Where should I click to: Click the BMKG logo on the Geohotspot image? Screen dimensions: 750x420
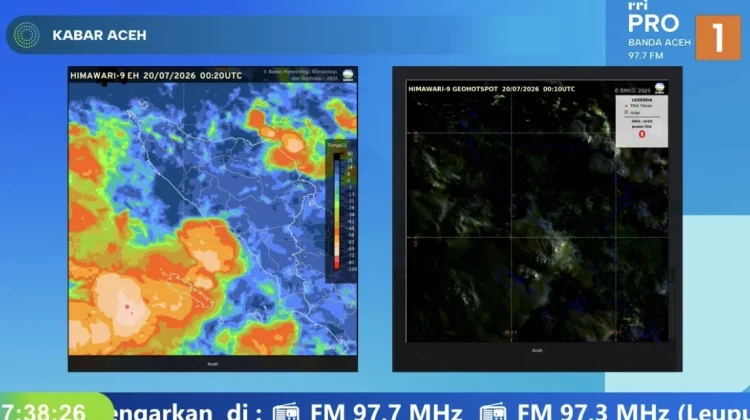[659, 88]
